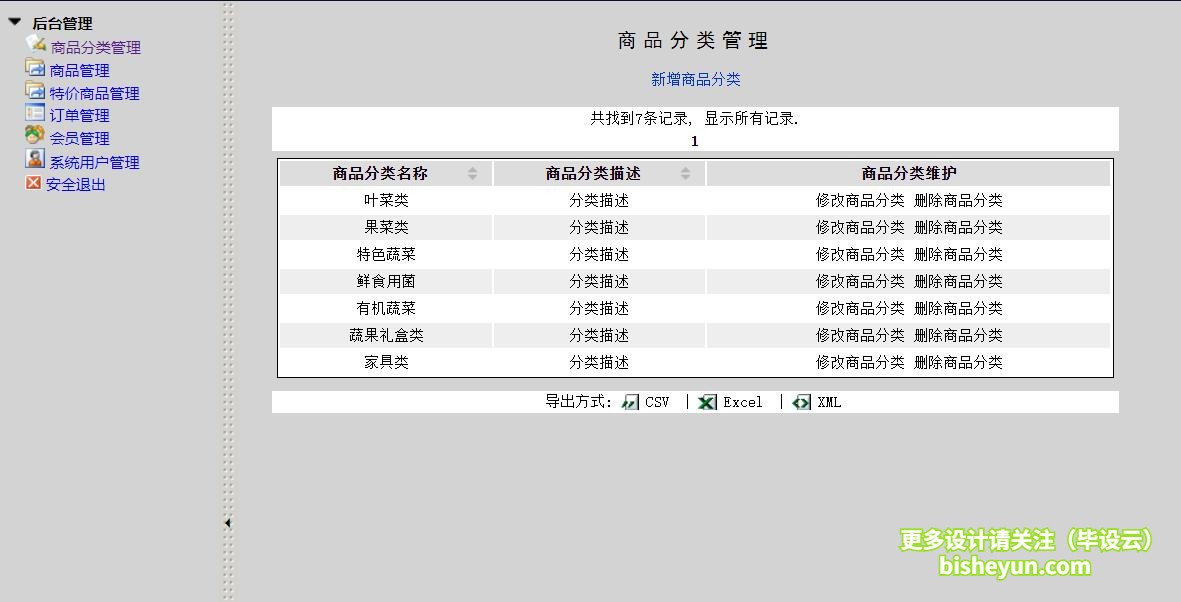Toggle sort order of 商品分类描述 column

(x=686, y=172)
